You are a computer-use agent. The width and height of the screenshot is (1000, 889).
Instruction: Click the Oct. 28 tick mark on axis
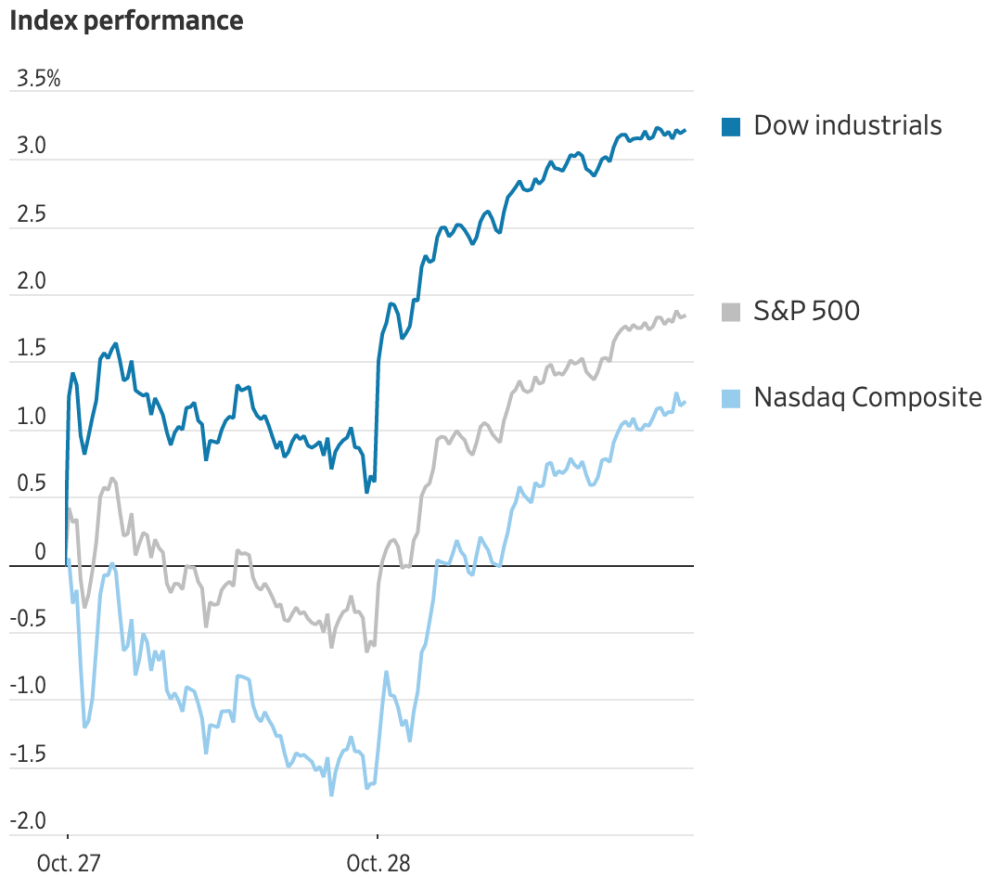[x=378, y=835]
